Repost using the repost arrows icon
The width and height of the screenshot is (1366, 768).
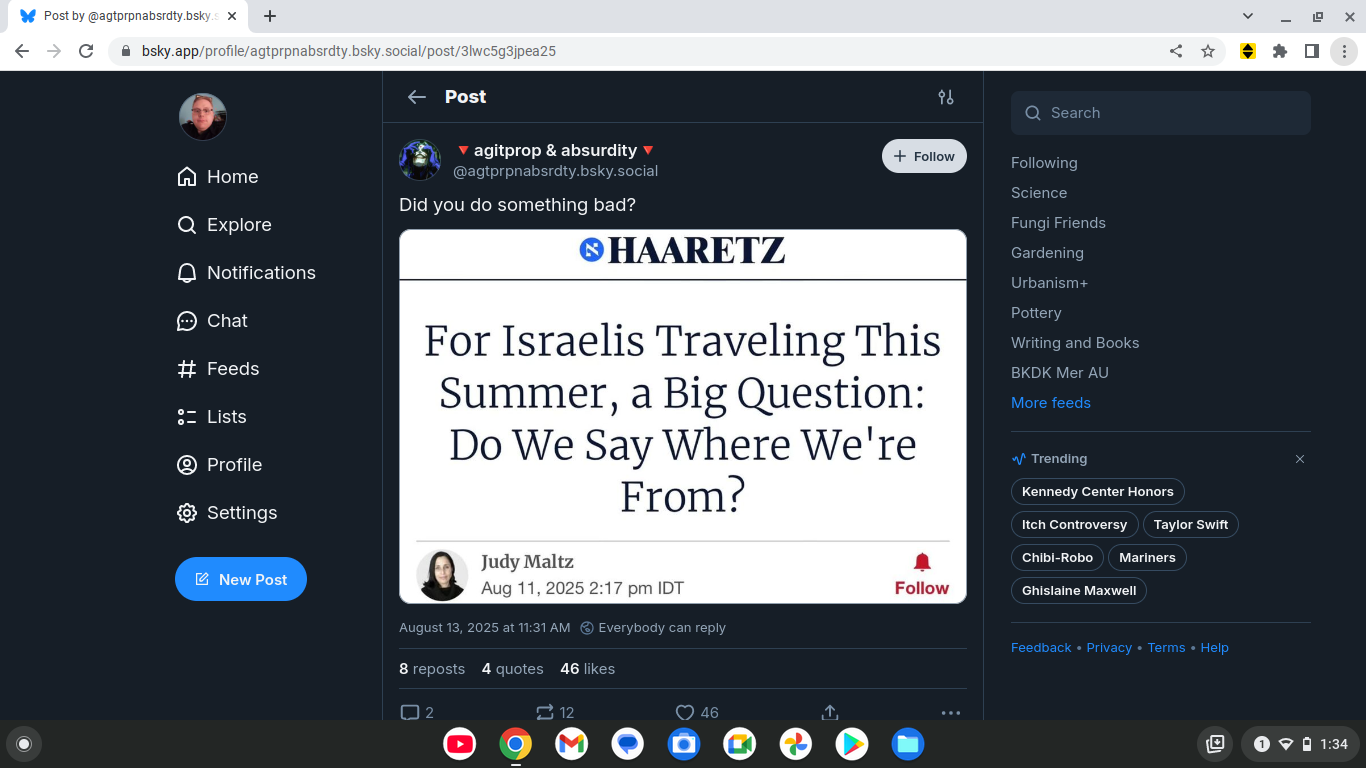pyautogui.click(x=544, y=712)
